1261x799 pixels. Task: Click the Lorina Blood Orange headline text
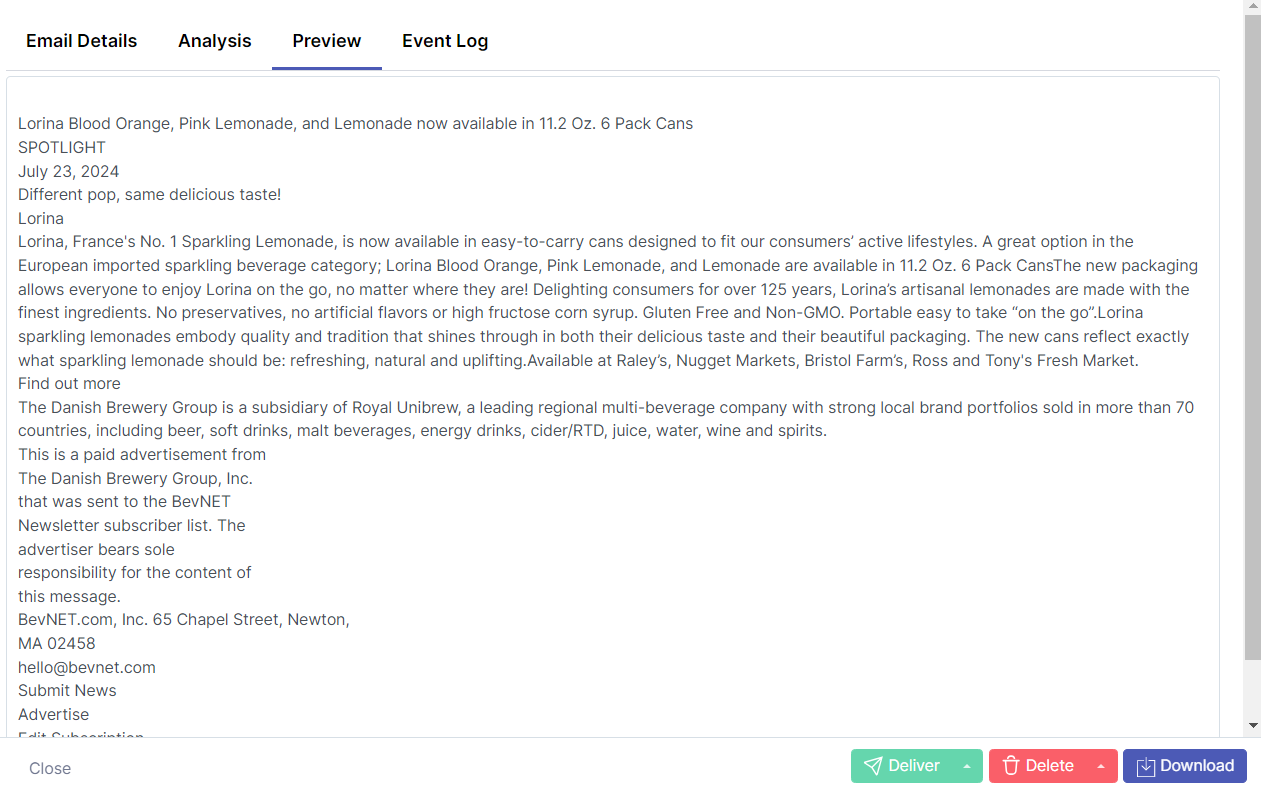(355, 123)
